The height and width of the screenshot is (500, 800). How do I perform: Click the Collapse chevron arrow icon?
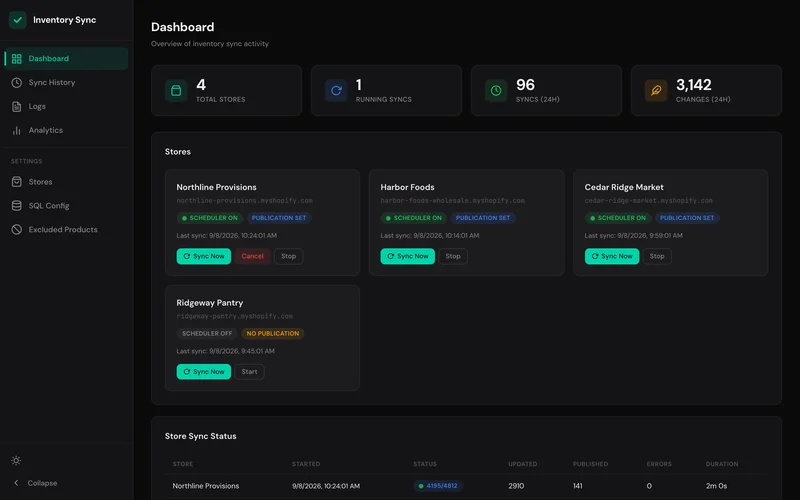pyautogui.click(x=16, y=483)
